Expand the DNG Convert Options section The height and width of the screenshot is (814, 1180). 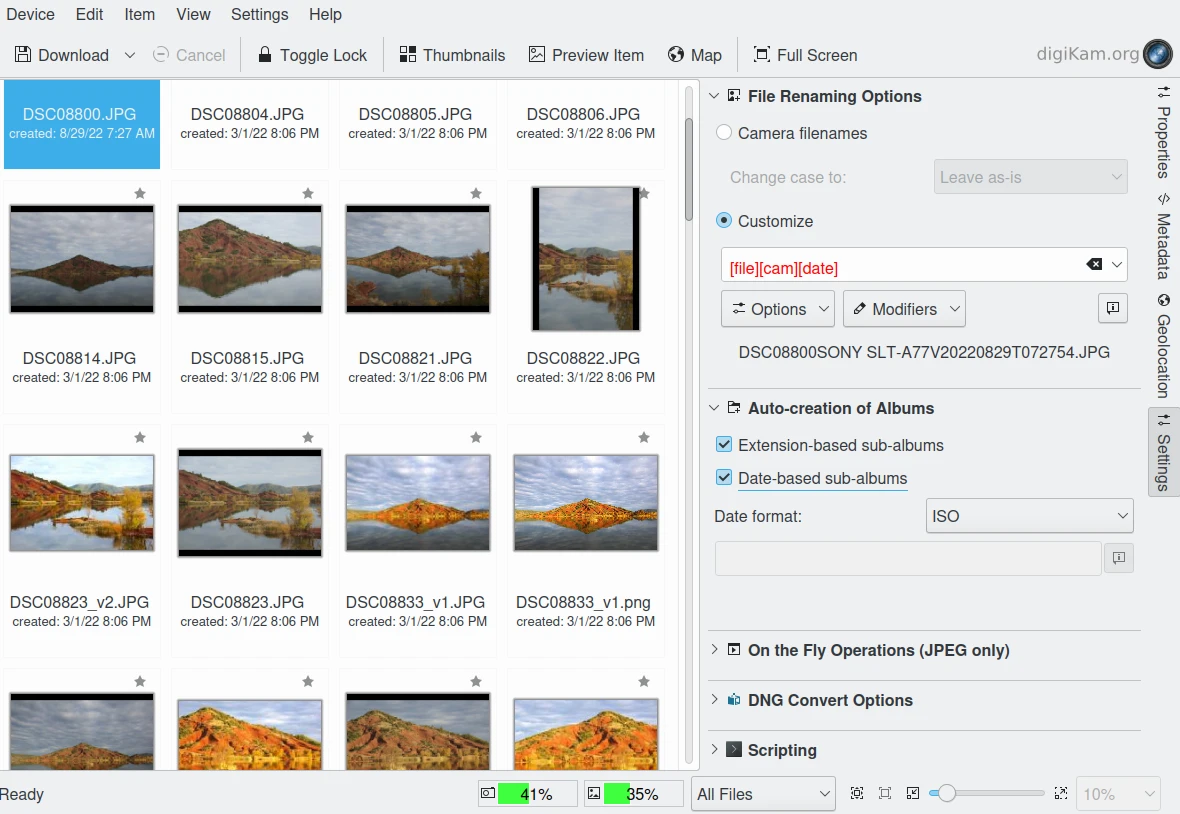pyautogui.click(x=830, y=700)
